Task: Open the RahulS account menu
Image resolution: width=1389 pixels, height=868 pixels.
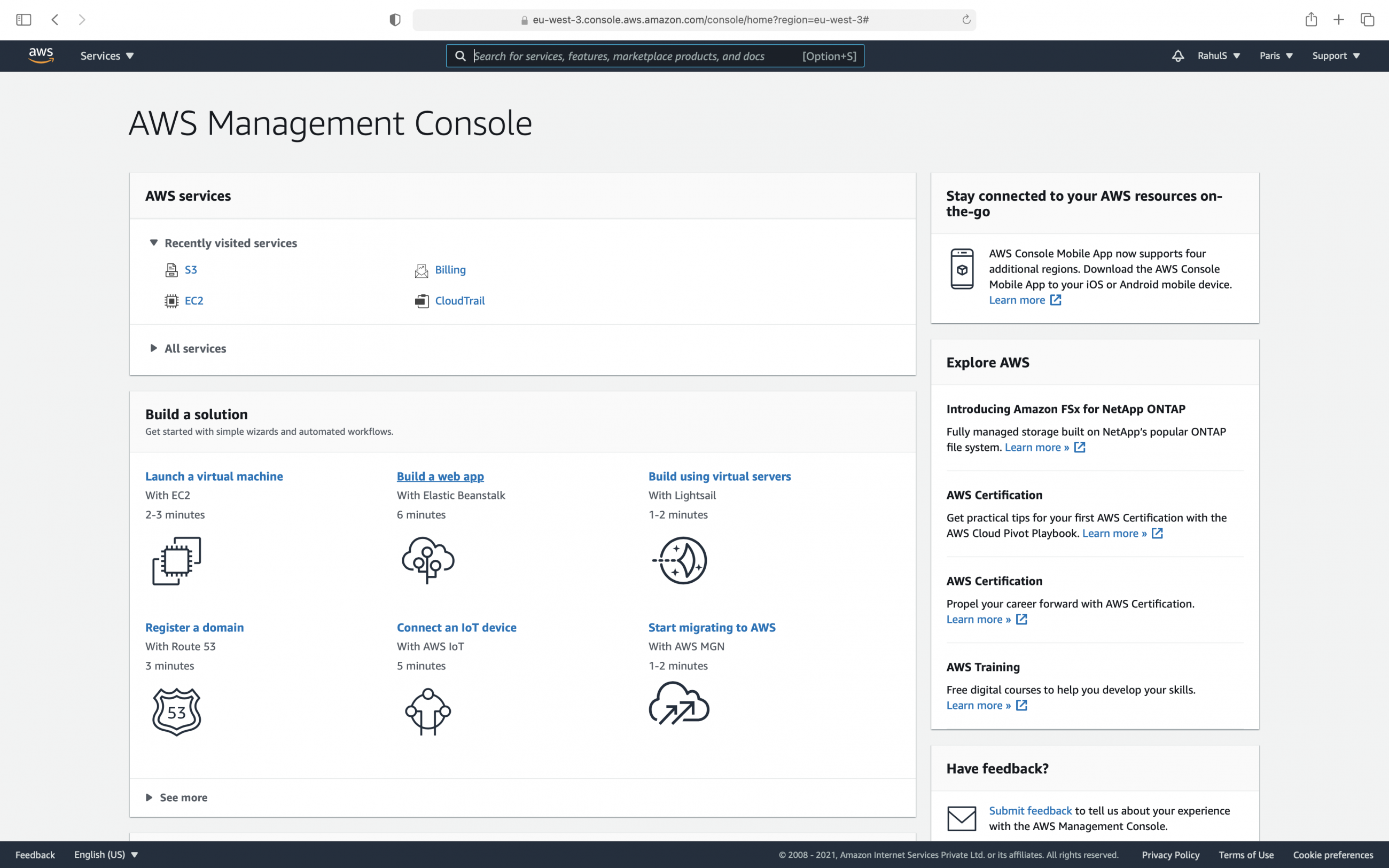Action: point(1218,55)
